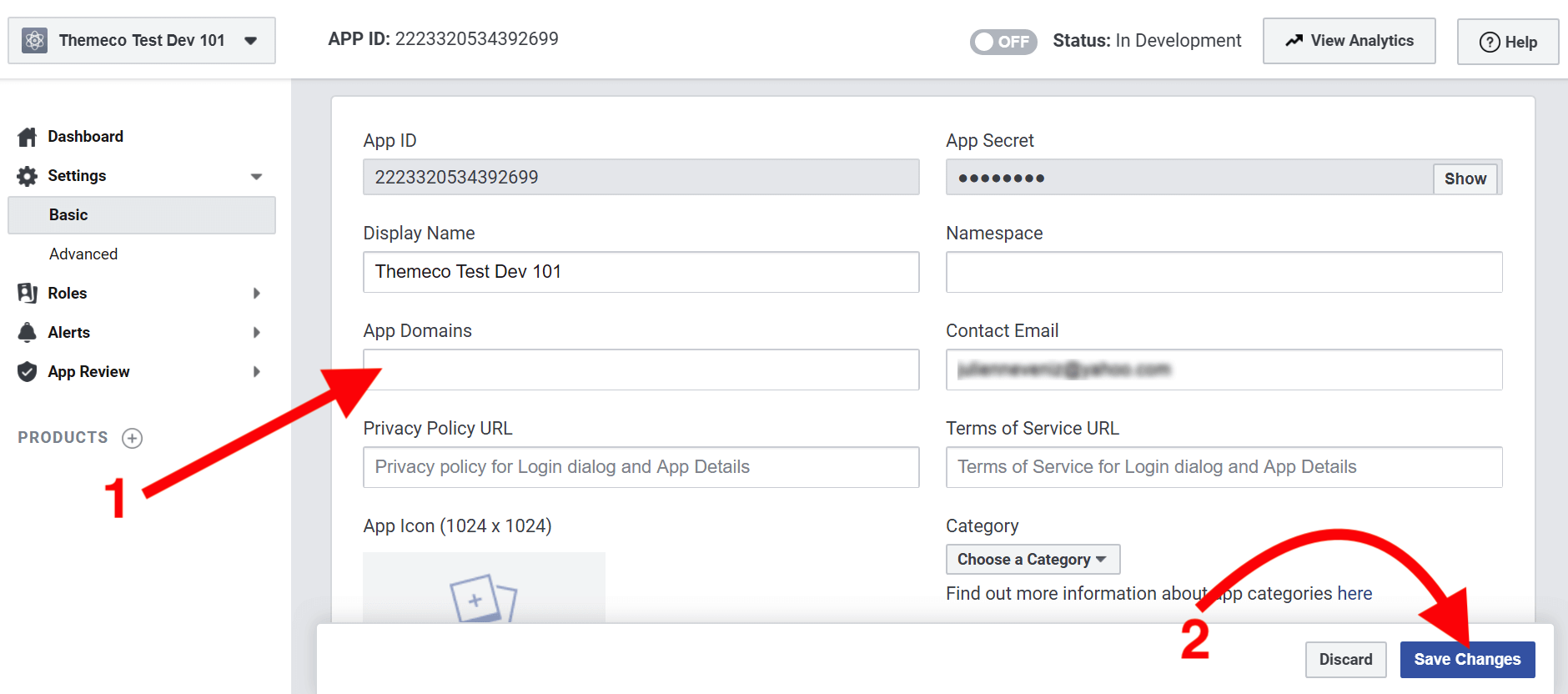Screen dimensions: 1568x694
Task: Click the app atom icon beside Themeco Test Dev 101
Action: (x=34, y=40)
